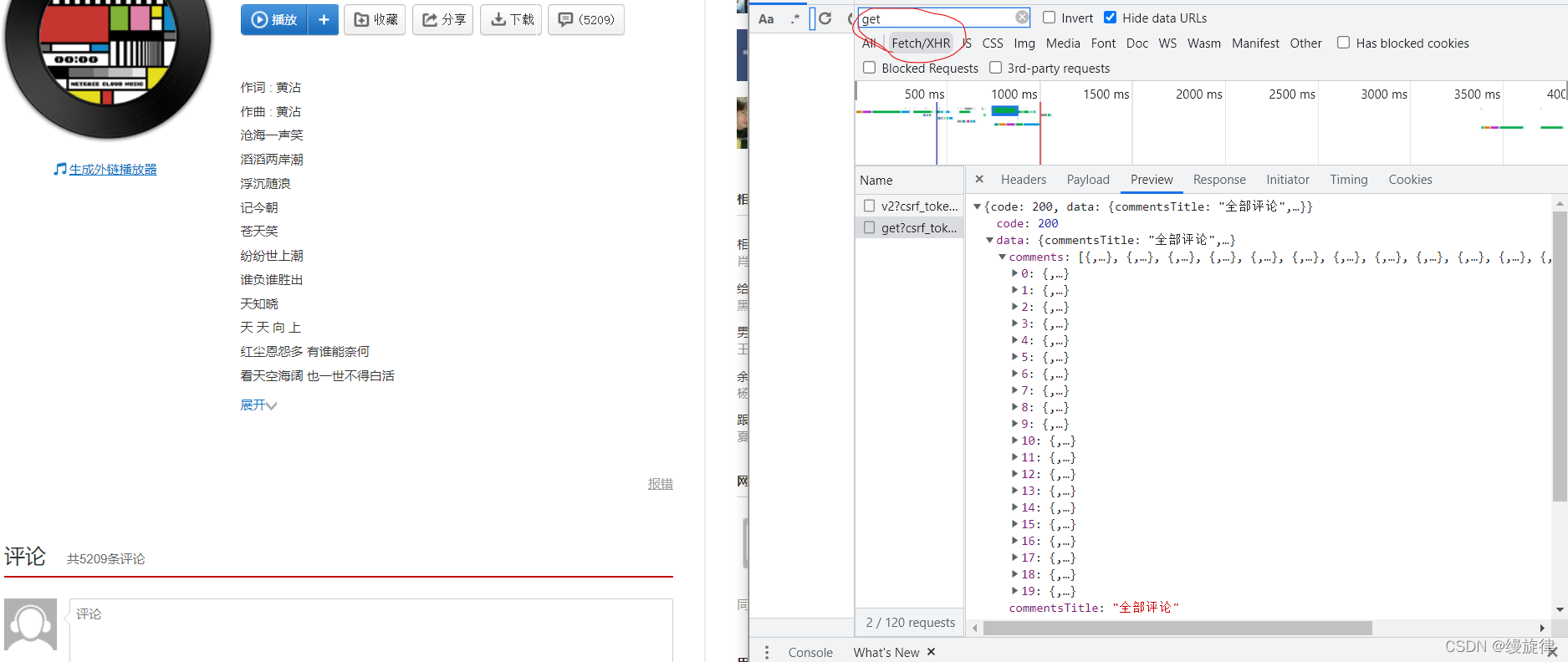Screen dimensions: 1568x662
Task: Collapse the comments array triangle
Action: 1002,257
